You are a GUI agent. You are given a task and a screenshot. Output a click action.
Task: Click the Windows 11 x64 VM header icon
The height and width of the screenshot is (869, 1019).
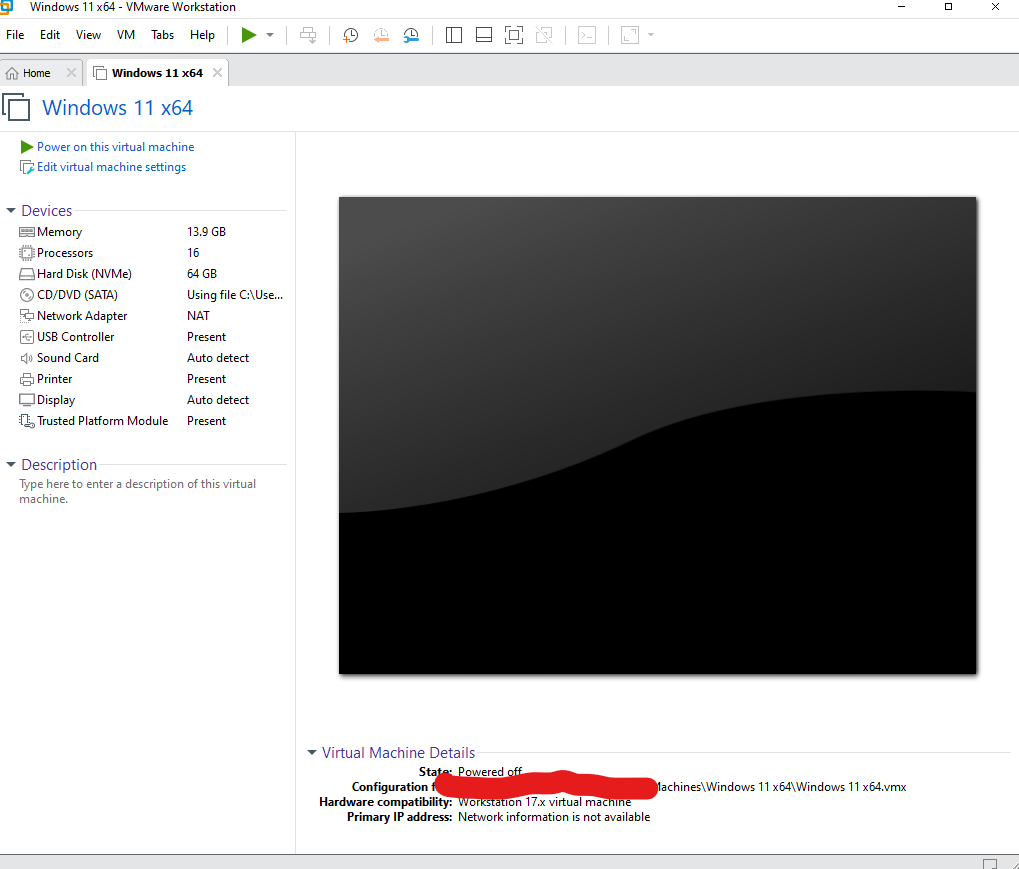[x=16, y=107]
